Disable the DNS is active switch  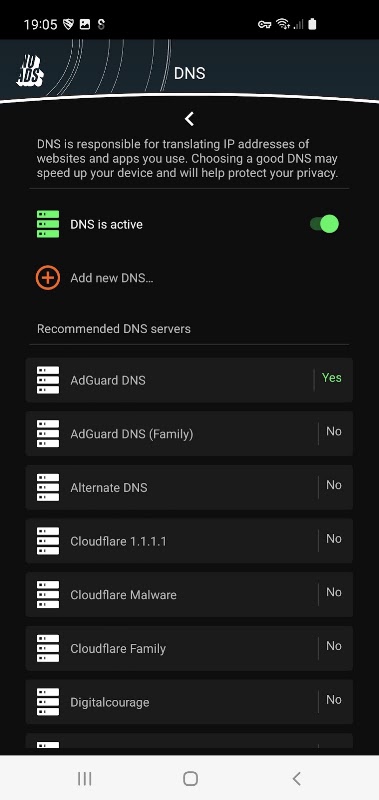(324, 224)
